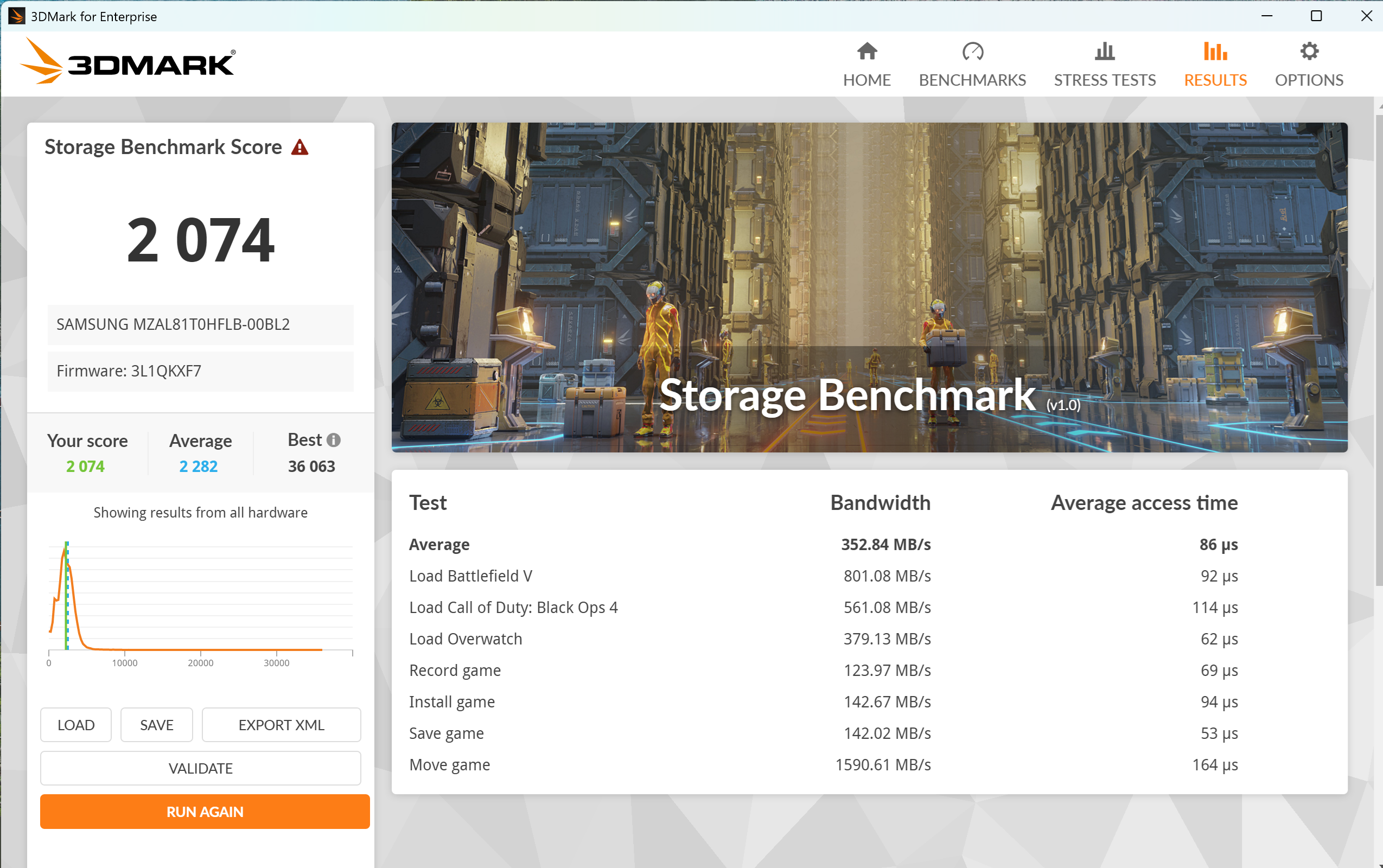Click the VALIDATE button
The width and height of the screenshot is (1383, 868).
tap(200, 768)
